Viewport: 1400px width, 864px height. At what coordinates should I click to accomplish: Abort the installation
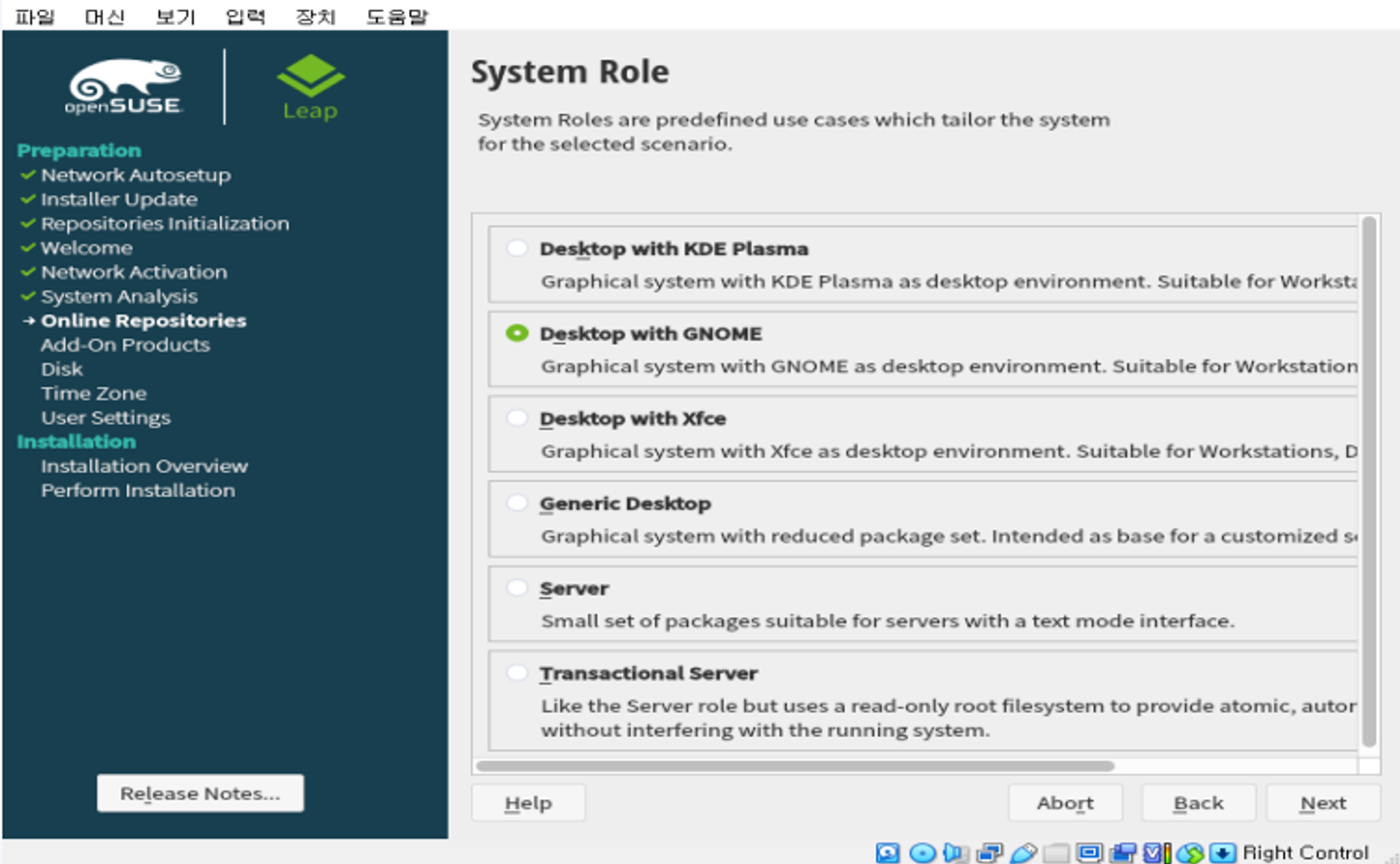(x=1065, y=803)
